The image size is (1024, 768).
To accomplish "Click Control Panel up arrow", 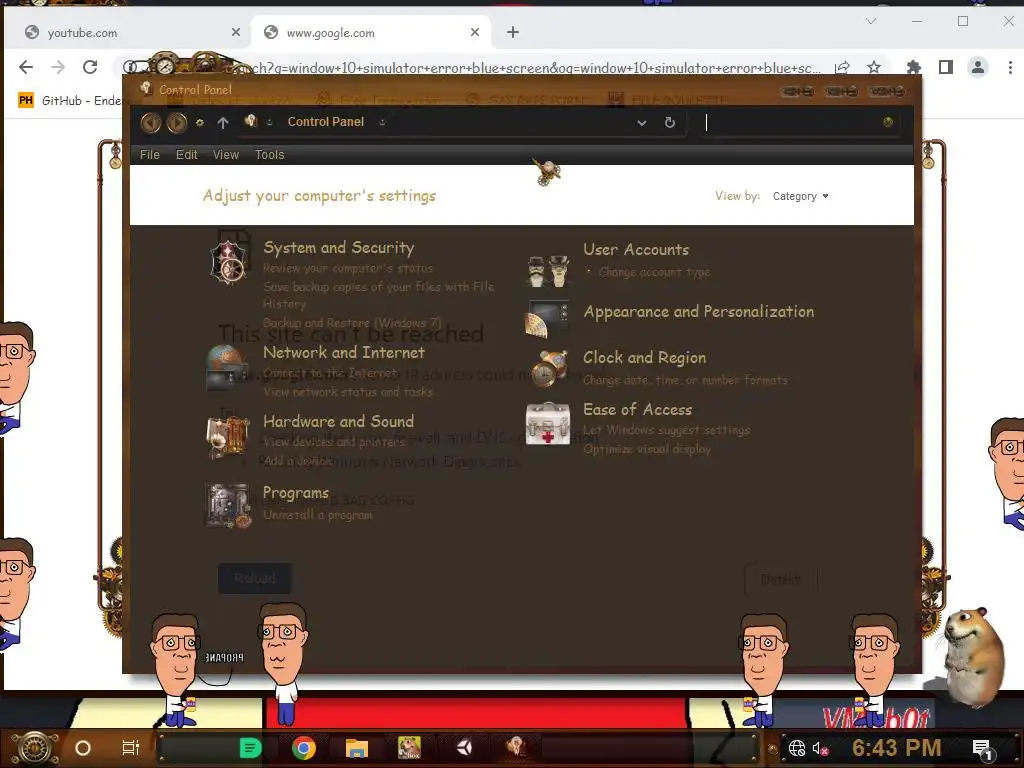I will [223, 122].
